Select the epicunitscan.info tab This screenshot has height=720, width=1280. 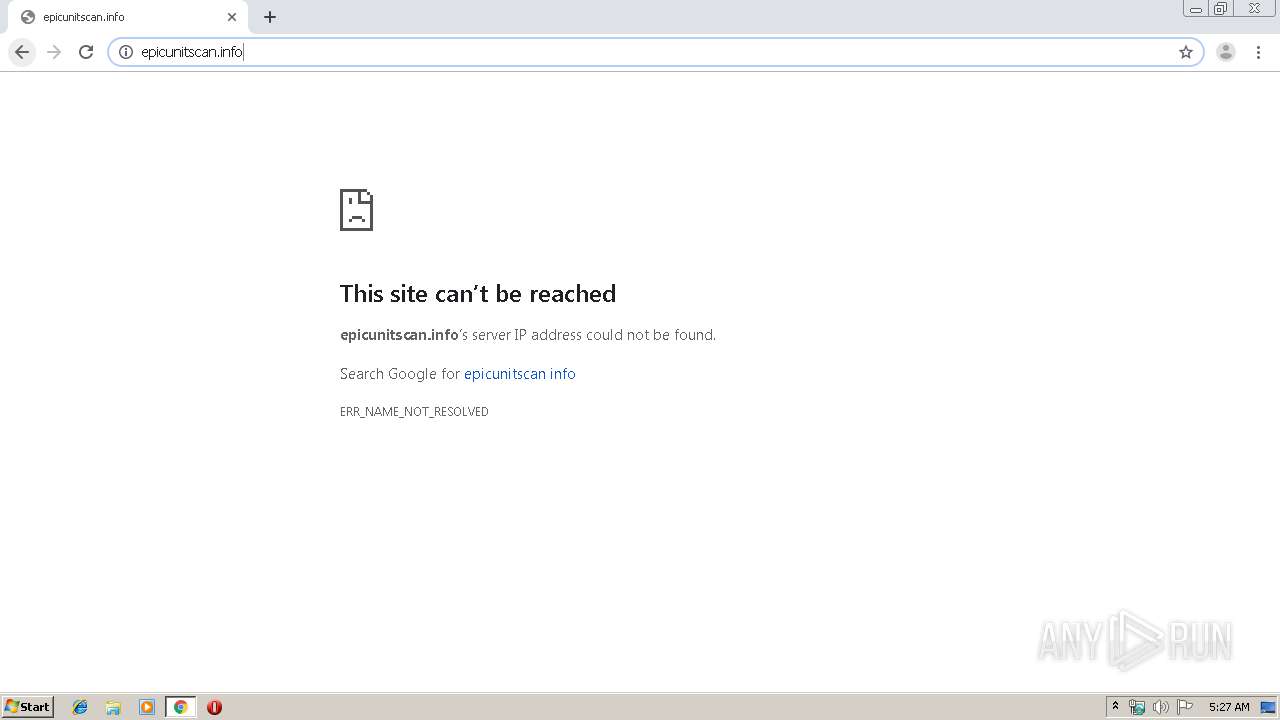(127, 17)
